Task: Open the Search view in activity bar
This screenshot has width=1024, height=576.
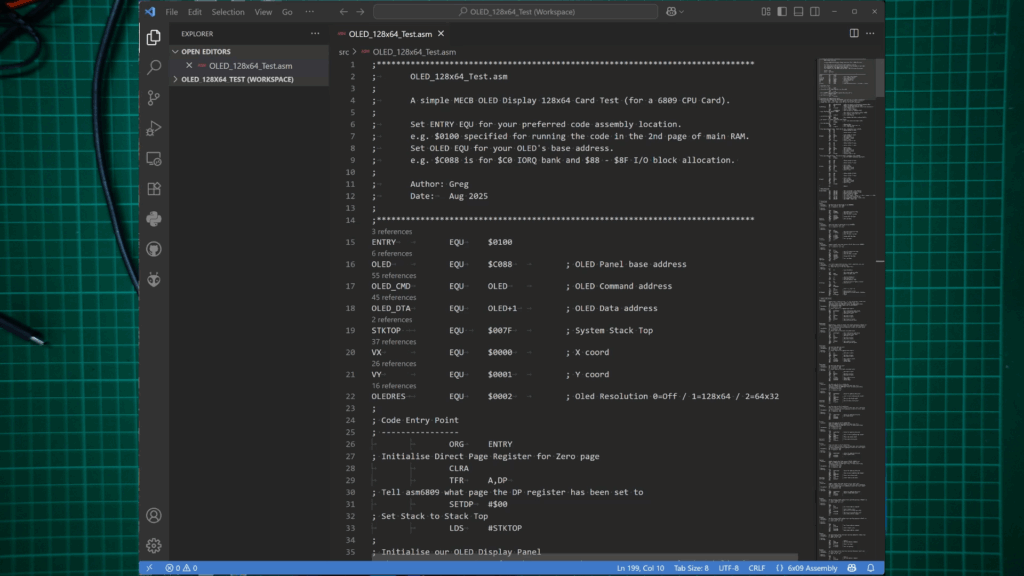Action: click(154, 67)
